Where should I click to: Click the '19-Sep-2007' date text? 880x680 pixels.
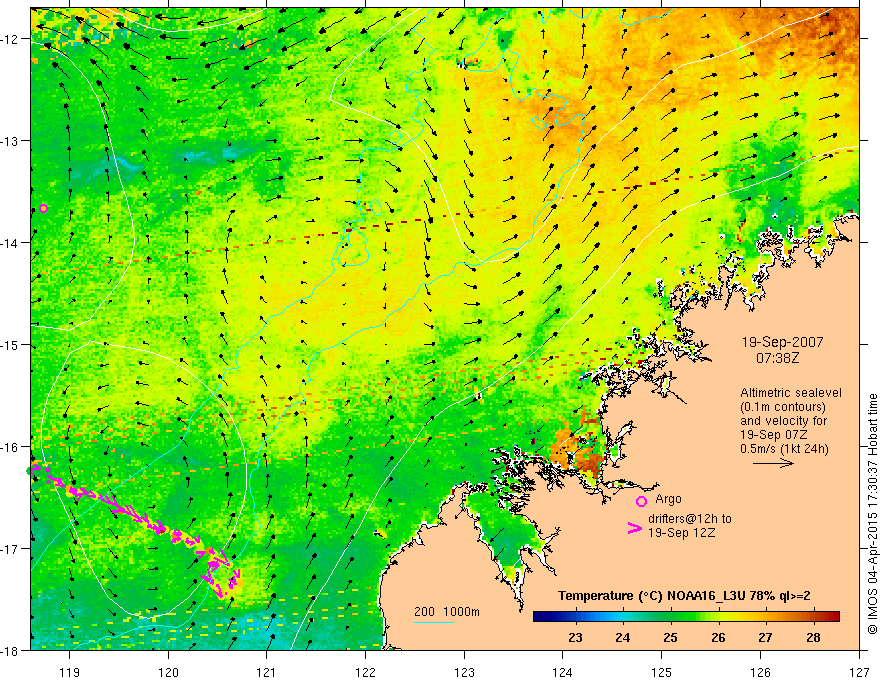point(782,342)
